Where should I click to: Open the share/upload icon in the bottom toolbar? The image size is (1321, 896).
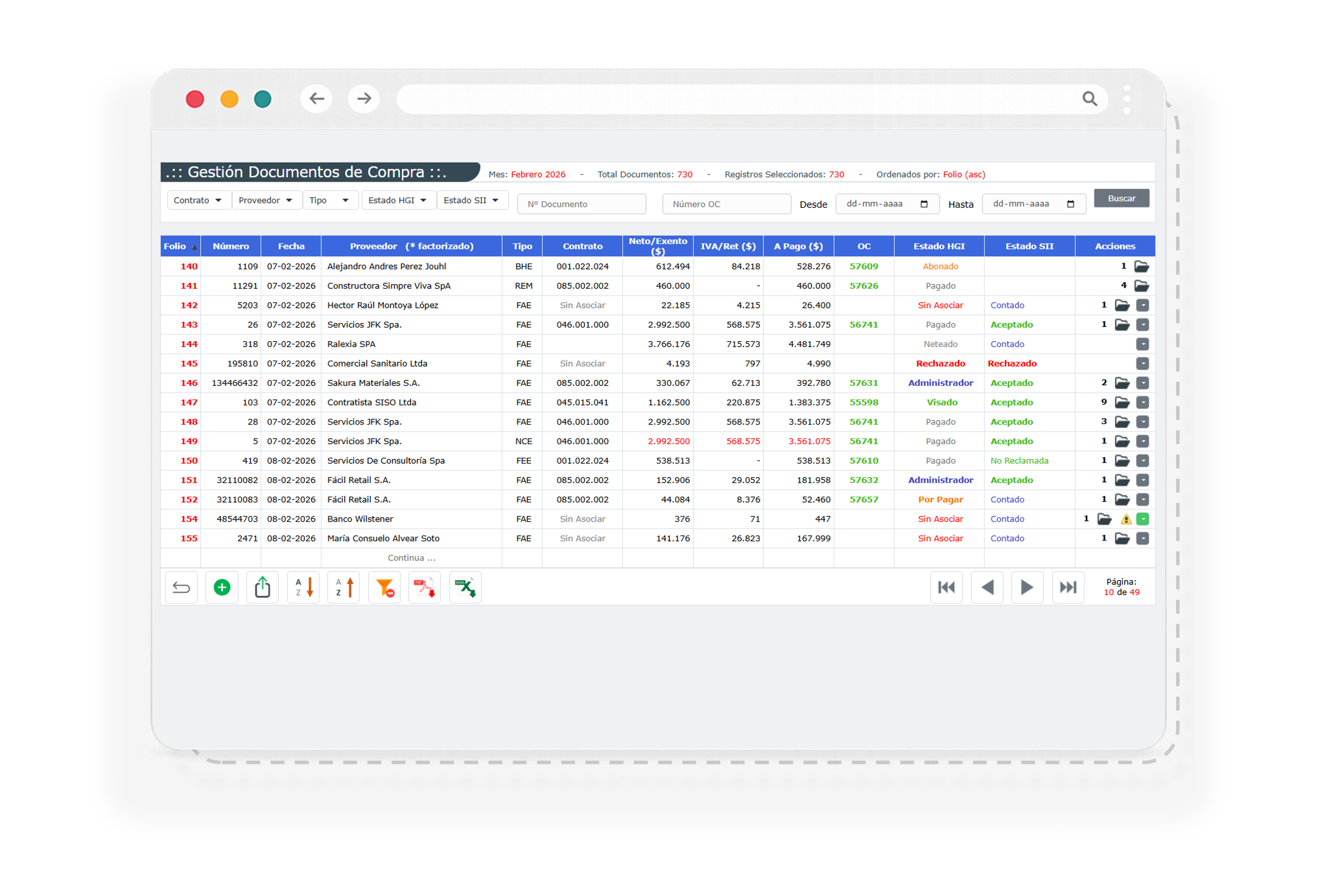262,587
